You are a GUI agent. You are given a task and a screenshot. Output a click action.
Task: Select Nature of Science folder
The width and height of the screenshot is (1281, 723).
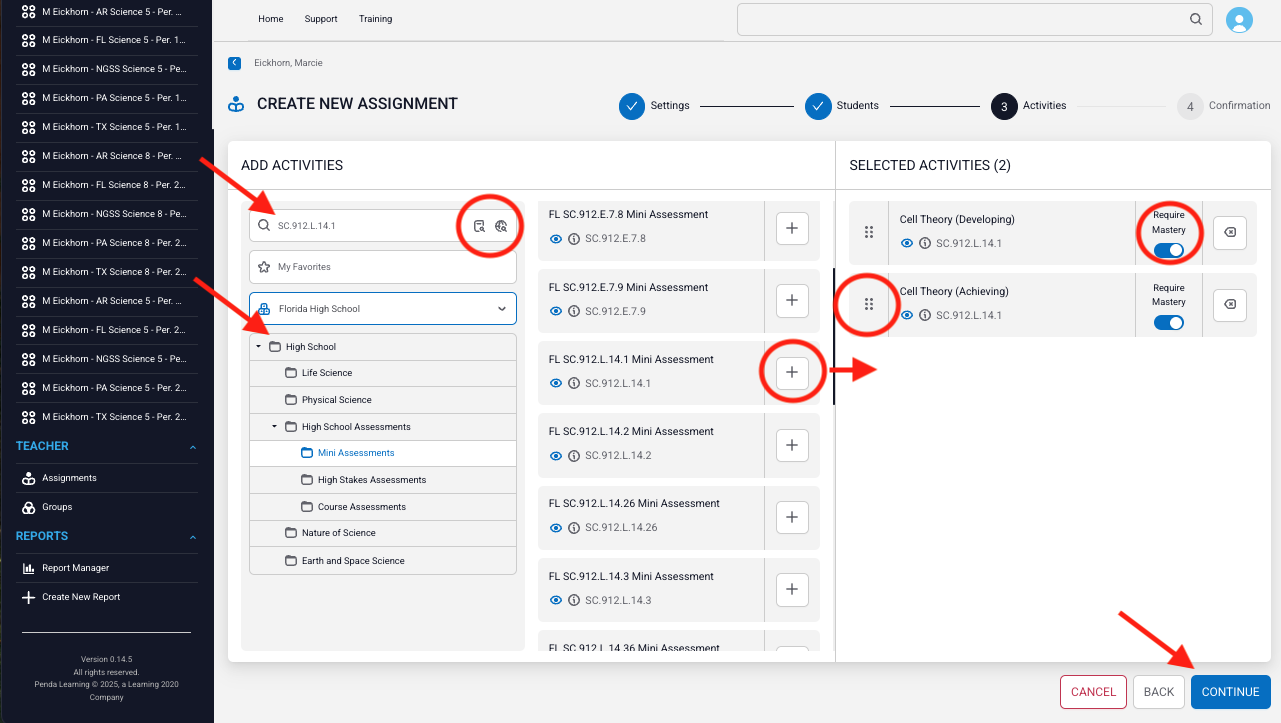tap(383, 533)
